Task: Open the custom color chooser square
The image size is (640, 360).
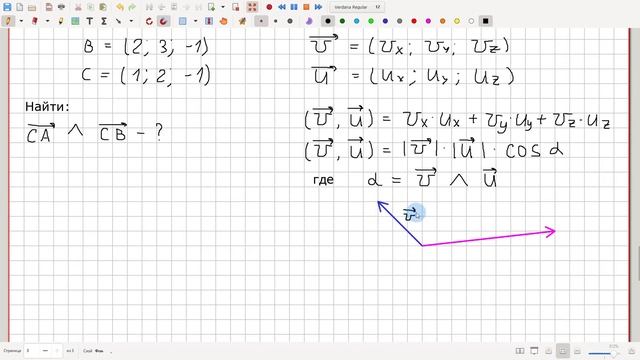Action: click(486, 21)
